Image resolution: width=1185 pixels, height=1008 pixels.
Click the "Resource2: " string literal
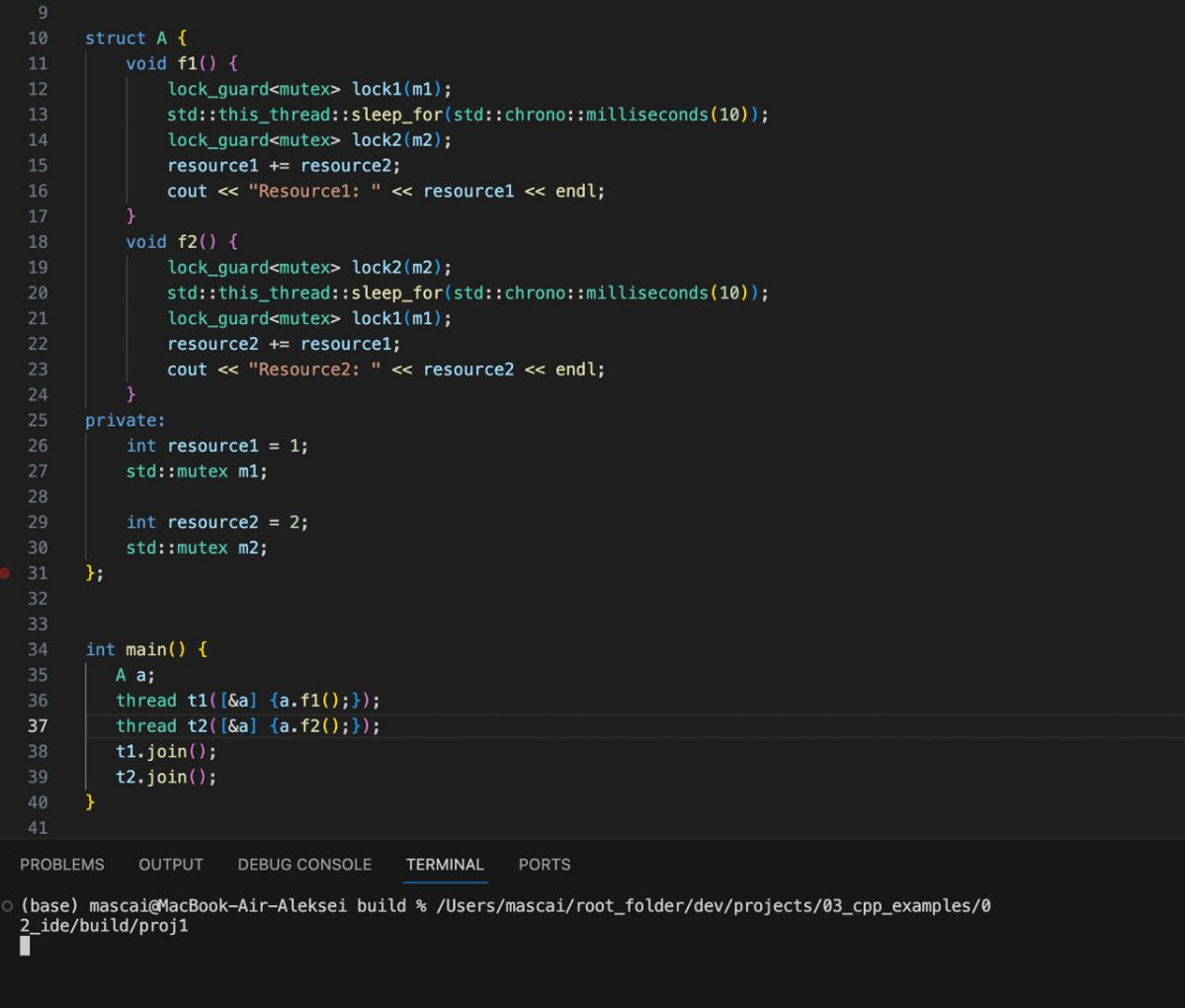[313, 370]
